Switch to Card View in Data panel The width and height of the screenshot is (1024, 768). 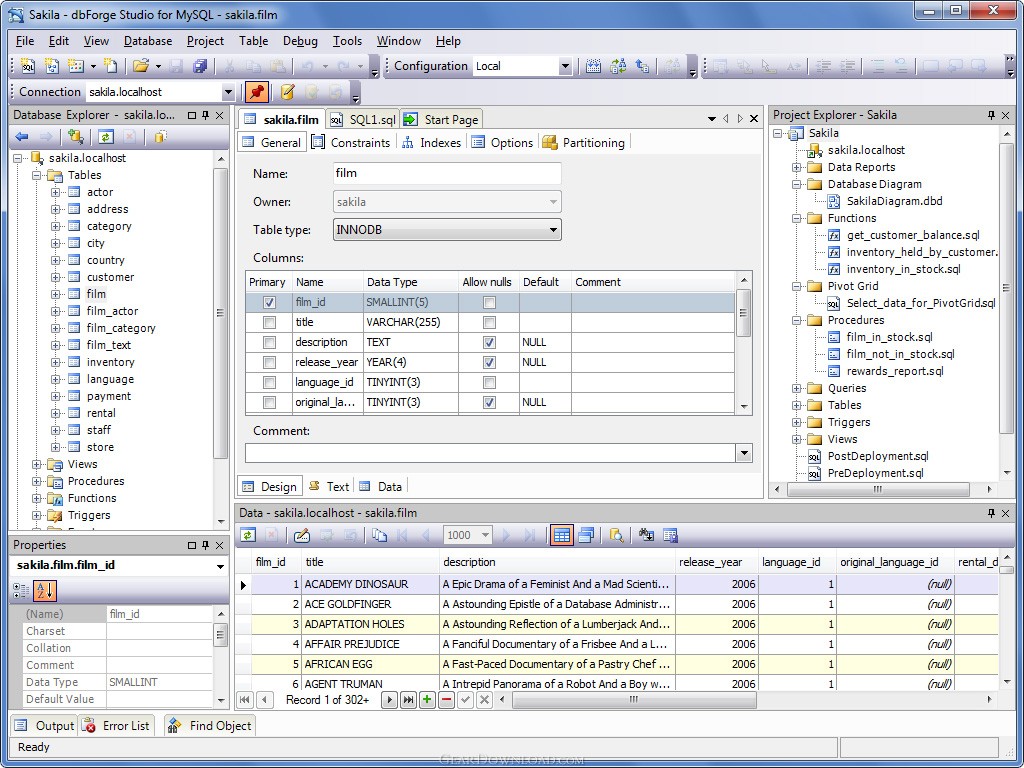click(586, 536)
